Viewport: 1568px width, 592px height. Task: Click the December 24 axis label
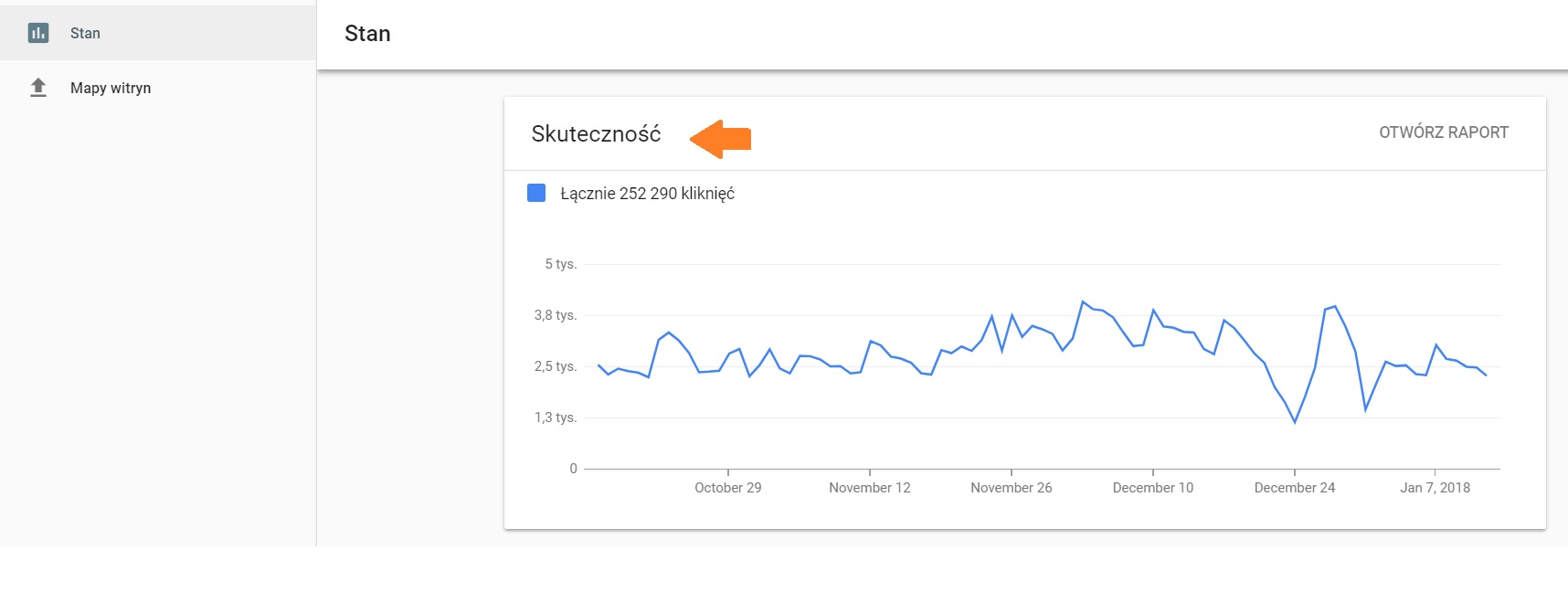[1294, 488]
